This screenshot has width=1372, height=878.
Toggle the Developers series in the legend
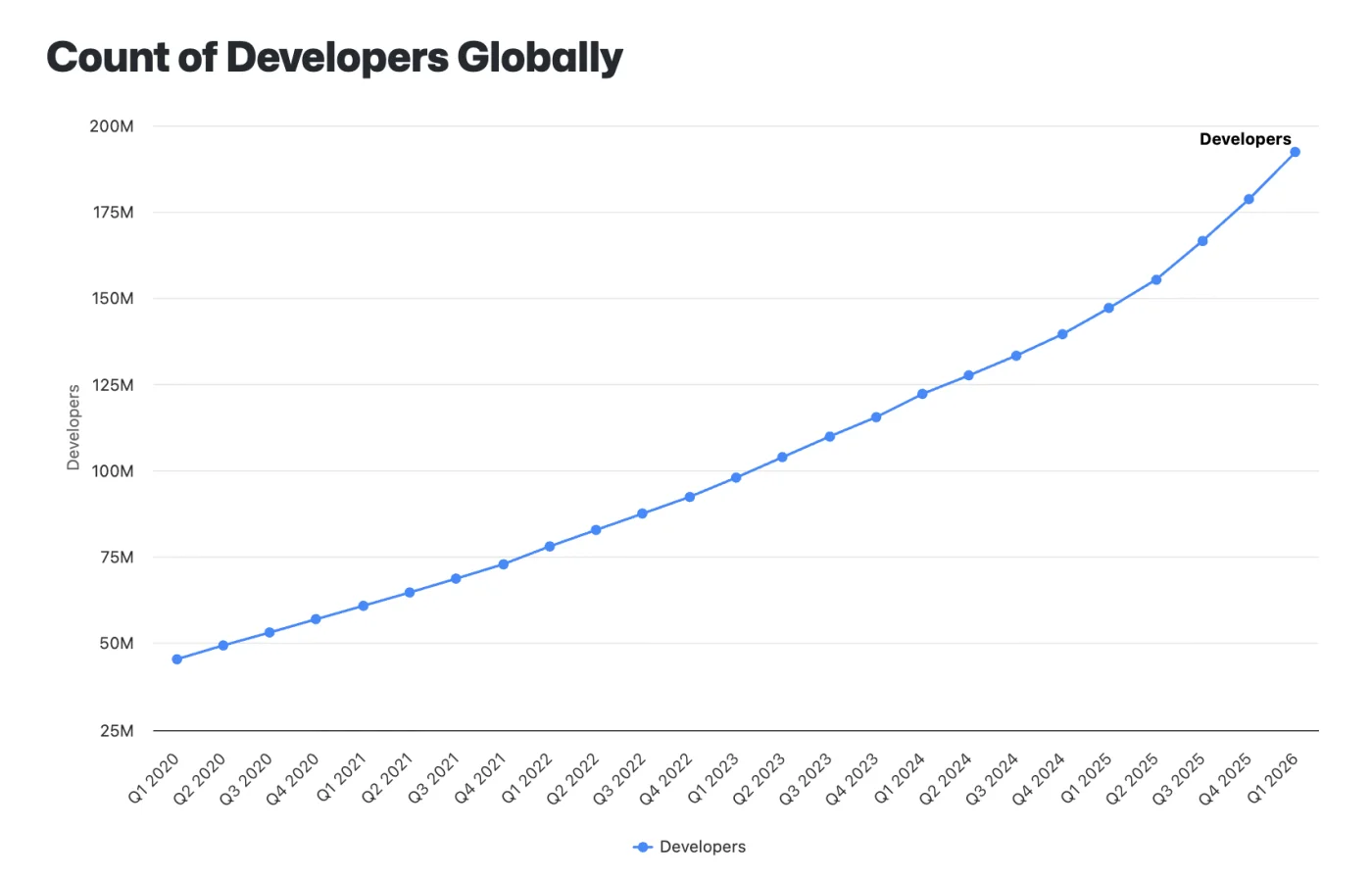pos(690,847)
